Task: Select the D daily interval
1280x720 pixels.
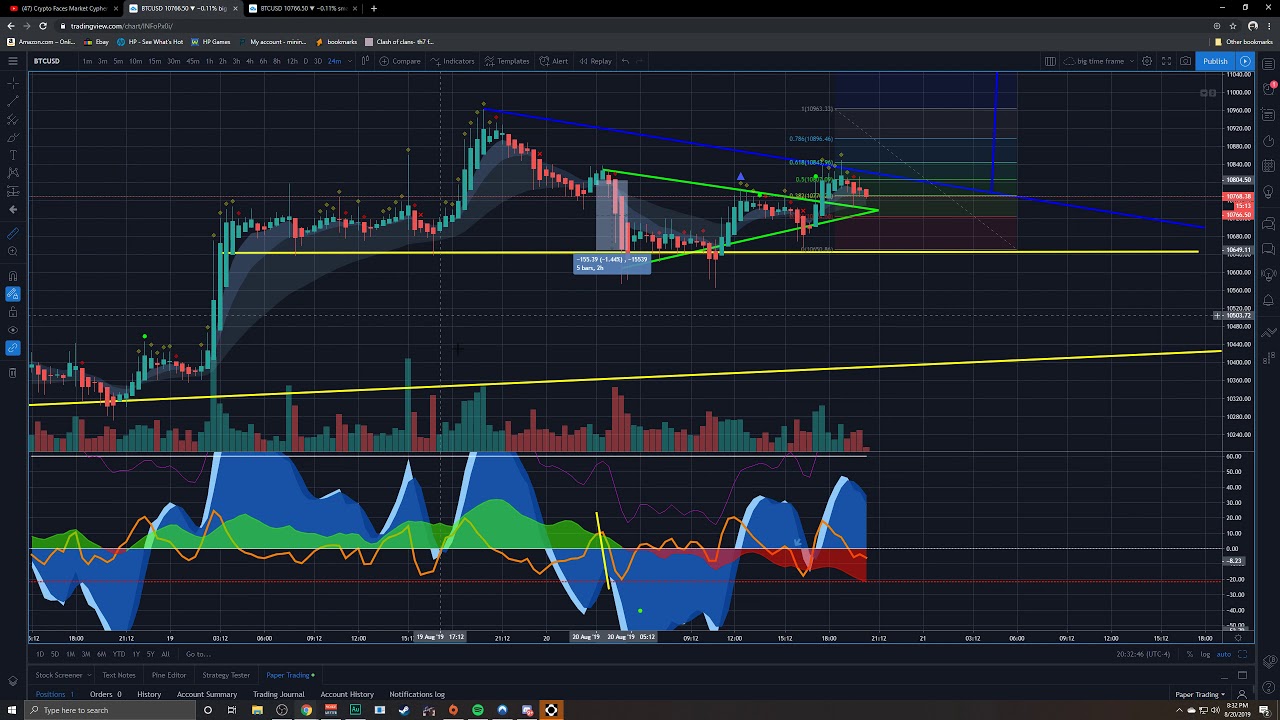Action: tap(306, 61)
